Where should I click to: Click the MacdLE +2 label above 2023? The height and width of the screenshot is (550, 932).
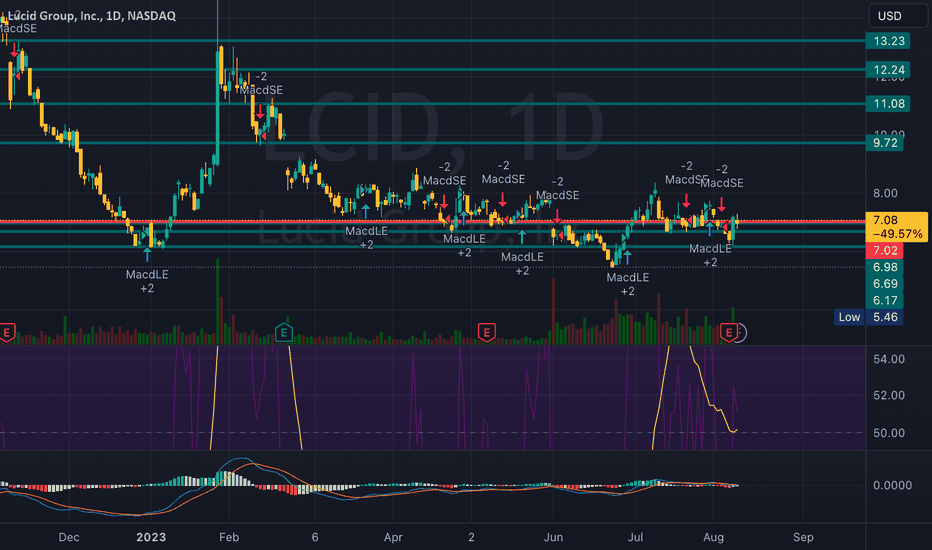coord(147,281)
